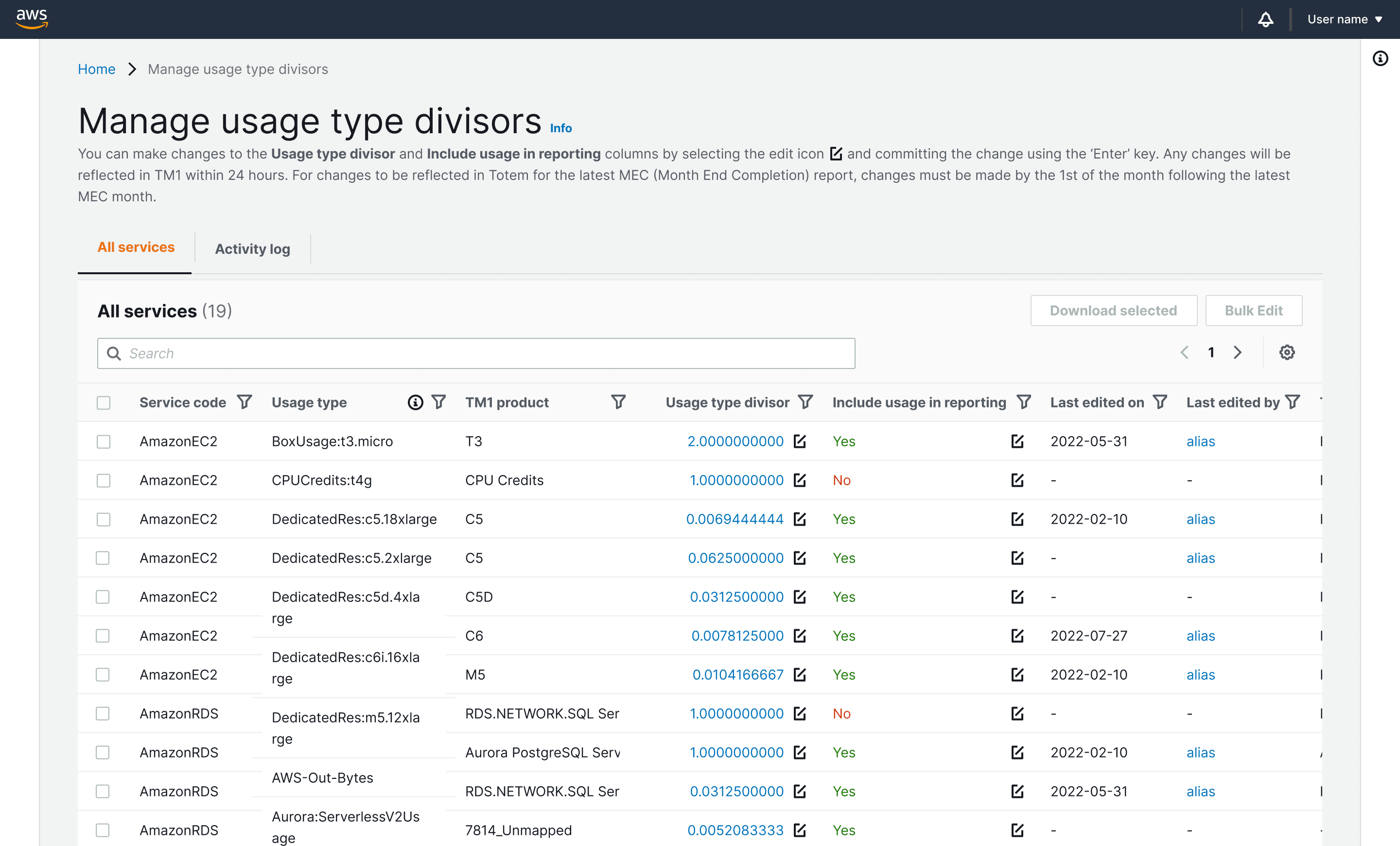Toggle the select-all header checkbox
1400x846 pixels.
[104, 403]
